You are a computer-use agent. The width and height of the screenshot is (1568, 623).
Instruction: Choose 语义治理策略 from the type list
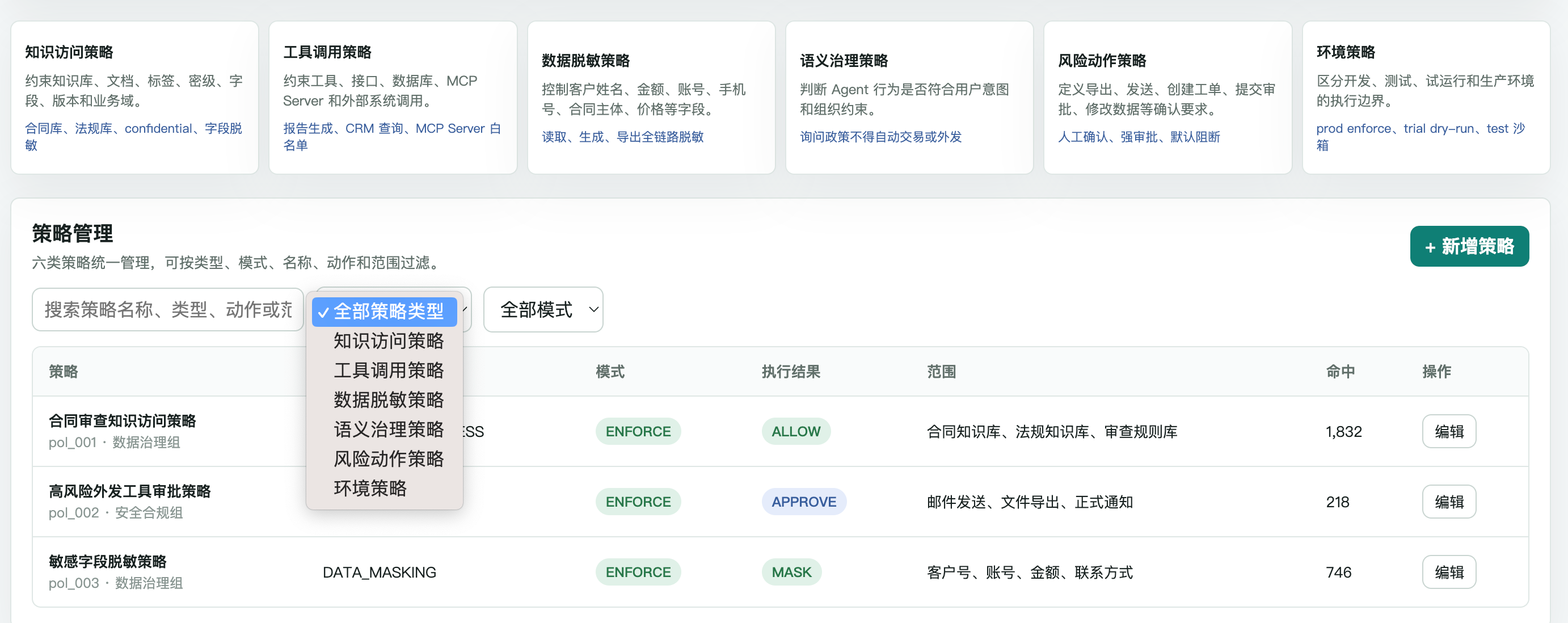384,430
